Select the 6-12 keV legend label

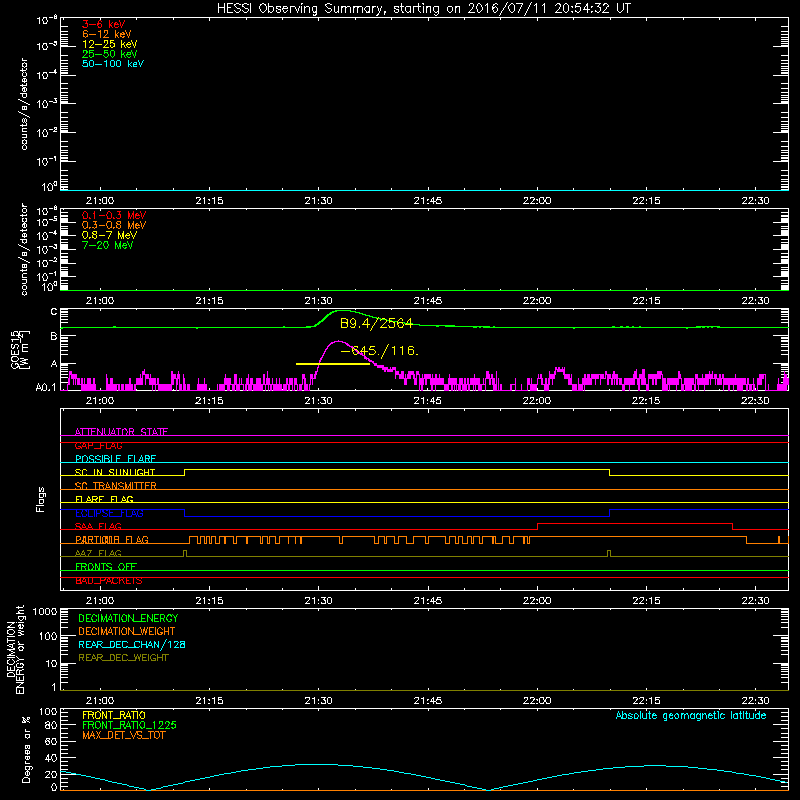(107, 34)
